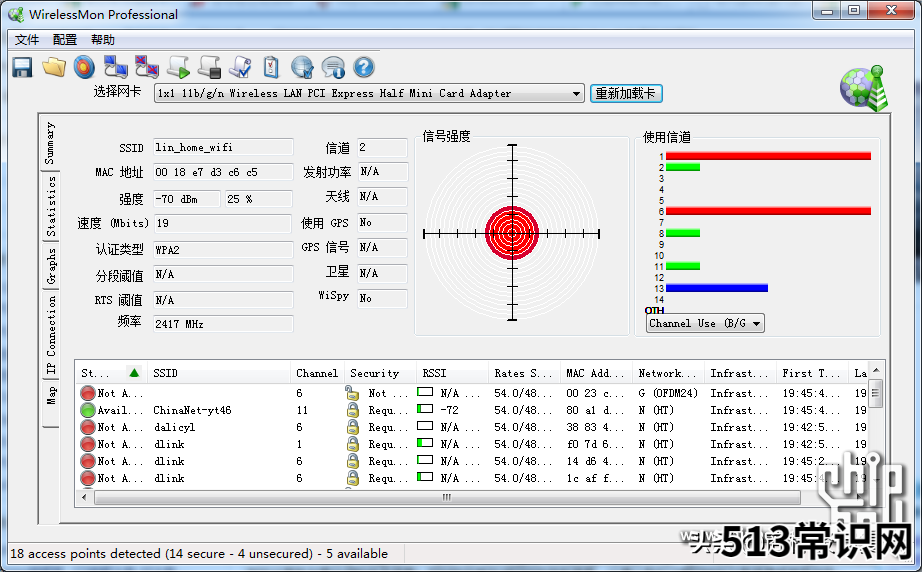The image size is (922, 572).
Task: Open the info speech bubble icon
Action: (333, 67)
